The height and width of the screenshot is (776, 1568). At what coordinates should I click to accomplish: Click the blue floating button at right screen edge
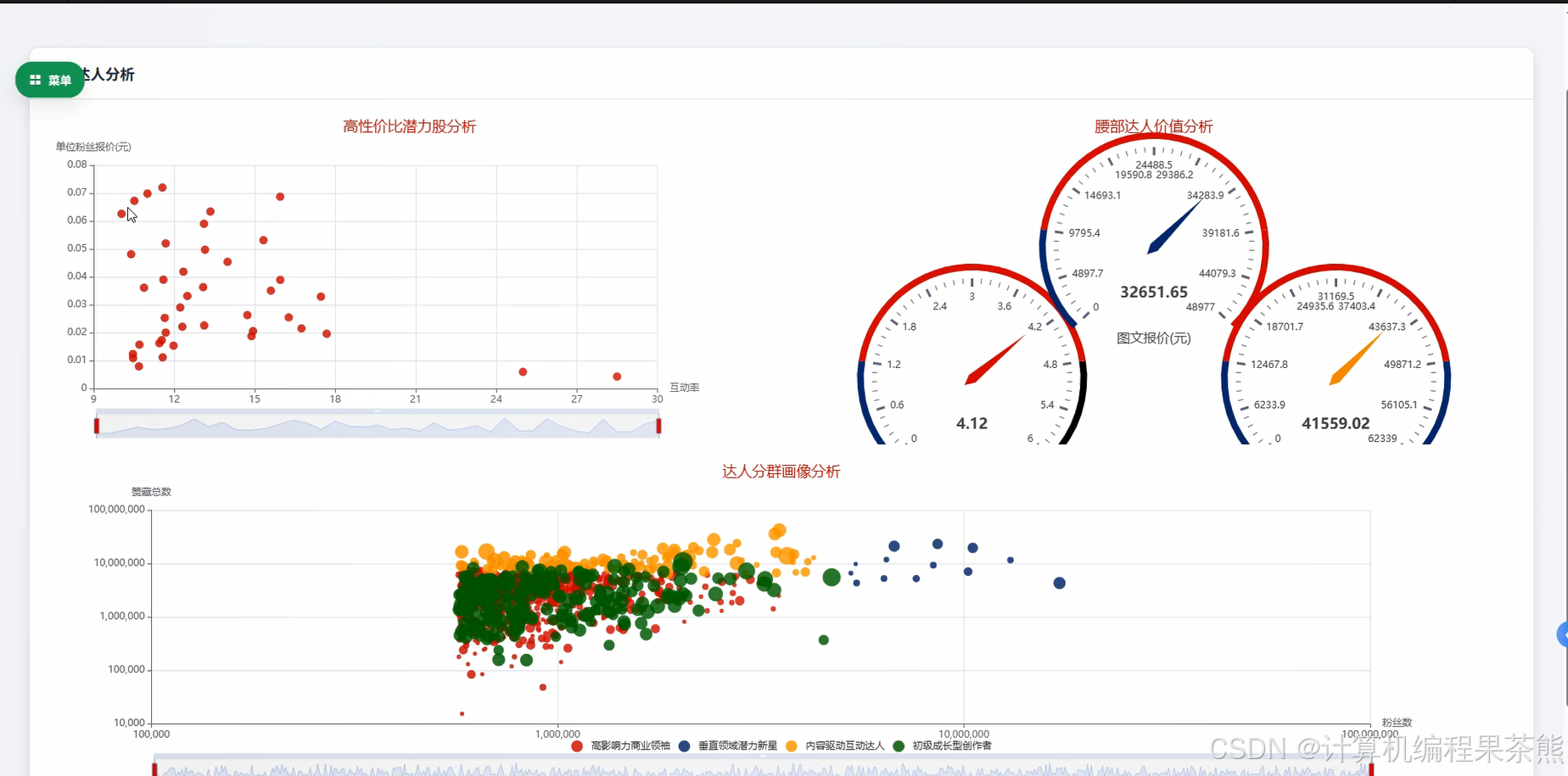click(1562, 634)
